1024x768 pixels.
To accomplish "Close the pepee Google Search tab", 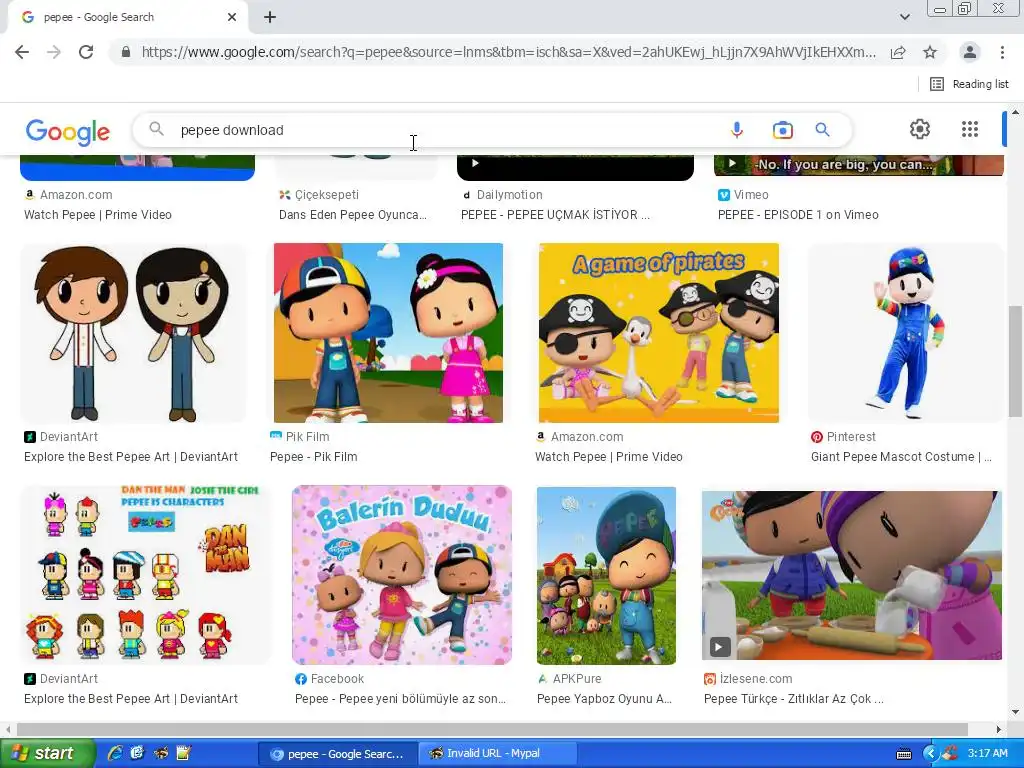I will pyautogui.click(x=232, y=17).
